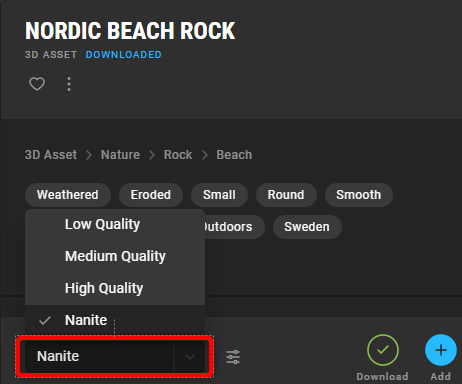The height and width of the screenshot is (384, 462).
Task: Open the Nanite quality combo box
Action: (115, 357)
